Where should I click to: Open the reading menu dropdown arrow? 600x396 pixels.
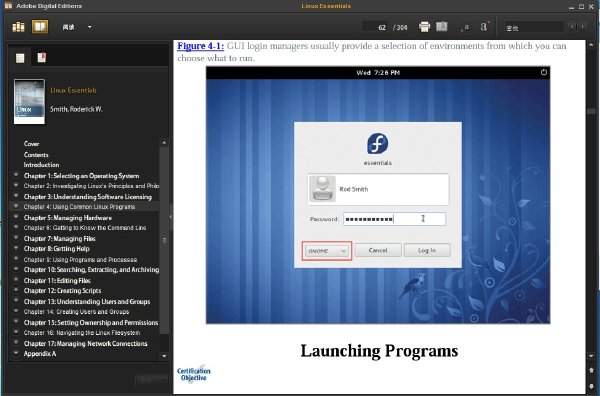click(x=90, y=27)
